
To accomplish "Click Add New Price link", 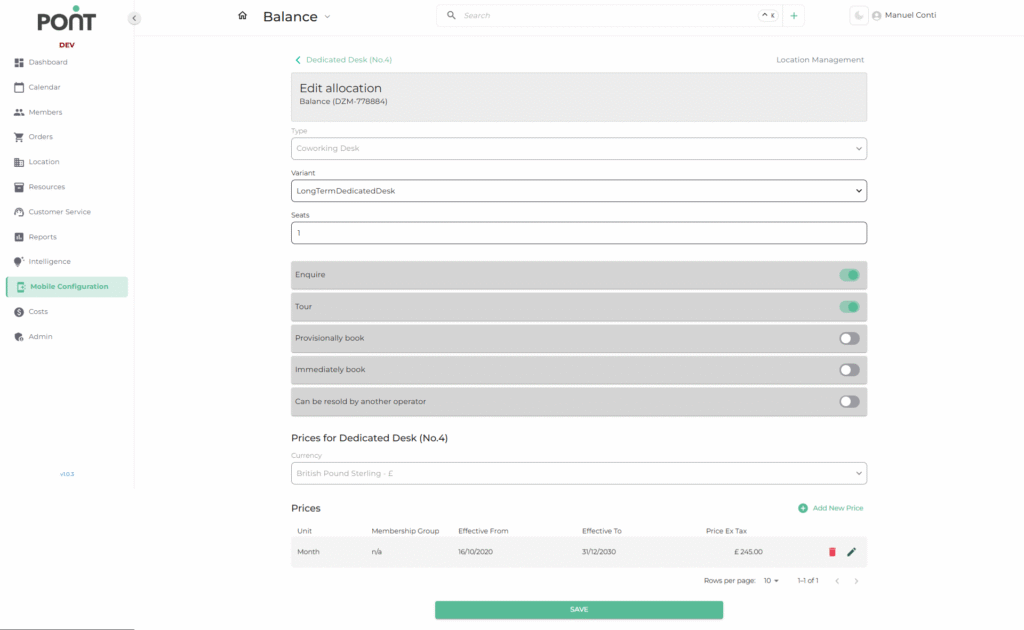I will click(830, 508).
